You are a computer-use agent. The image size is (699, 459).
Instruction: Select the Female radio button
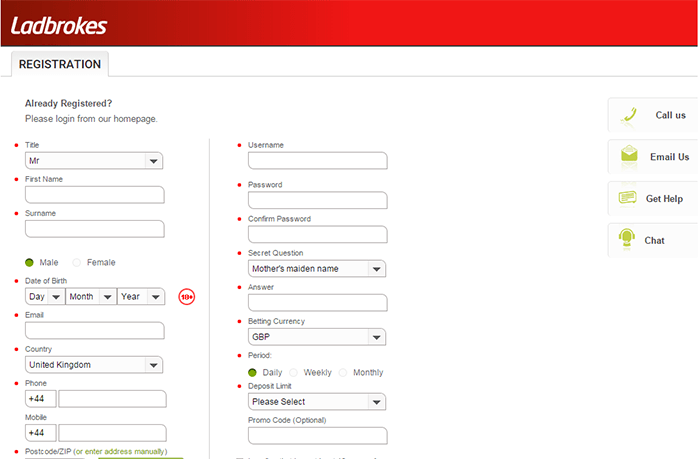[x=77, y=262]
